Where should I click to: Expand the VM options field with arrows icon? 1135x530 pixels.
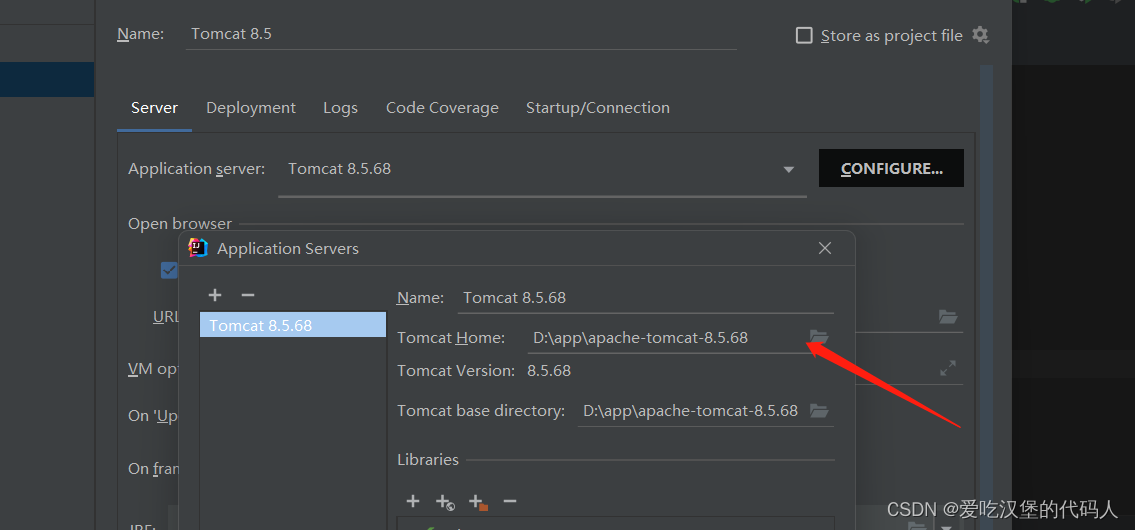point(948,368)
